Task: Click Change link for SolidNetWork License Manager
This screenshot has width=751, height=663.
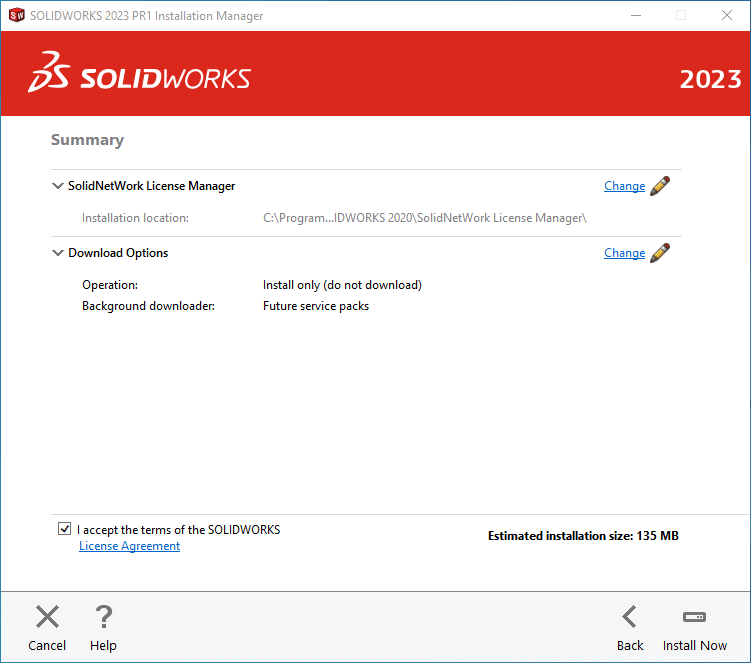Action: pyautogui.click(x=625, y=186)
